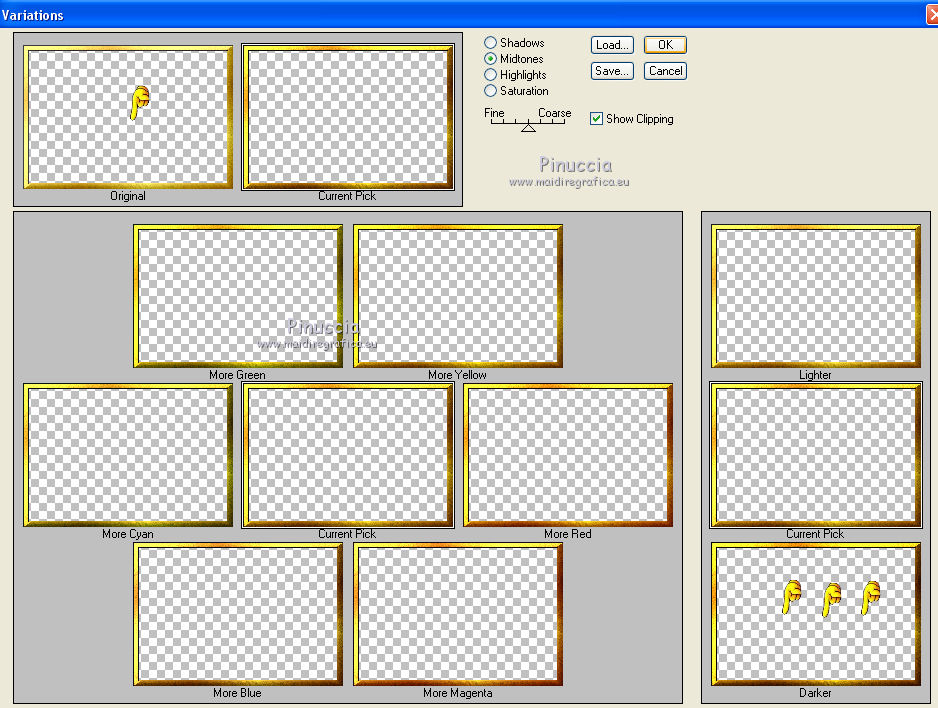Screen dimensions: 938x708
Task: Click the Fine/Coarse slider triangle handle
Action: [x=528, y=127]
